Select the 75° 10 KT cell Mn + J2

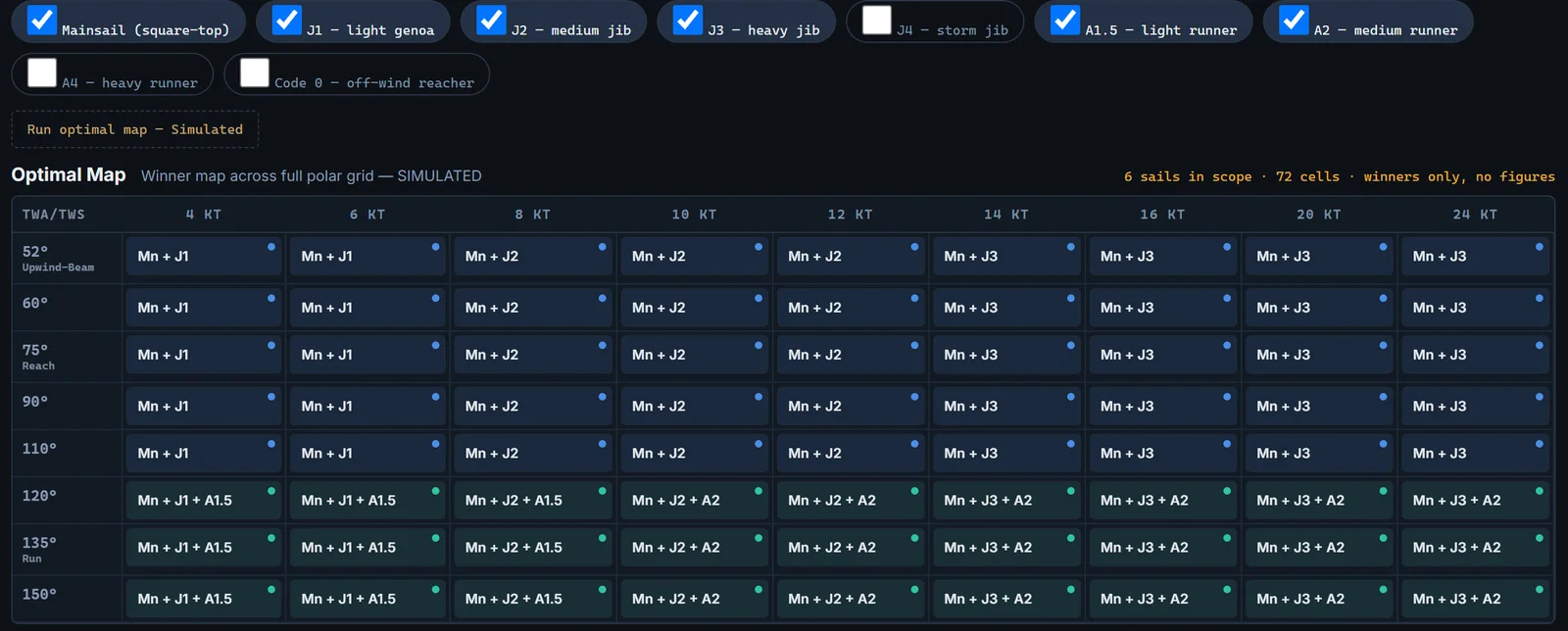695,355
